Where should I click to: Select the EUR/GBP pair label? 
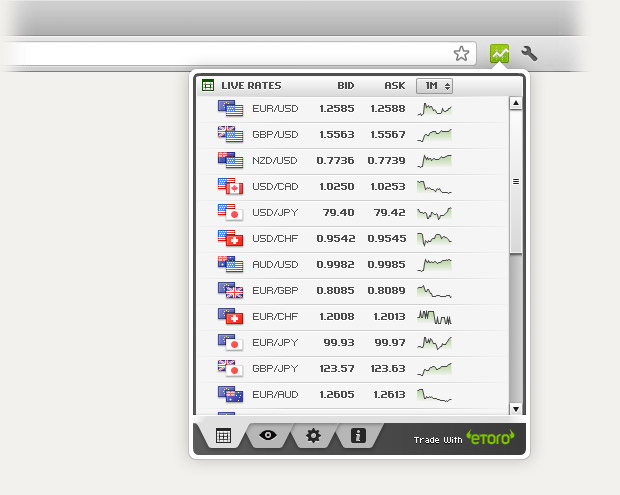pos(275,291)
